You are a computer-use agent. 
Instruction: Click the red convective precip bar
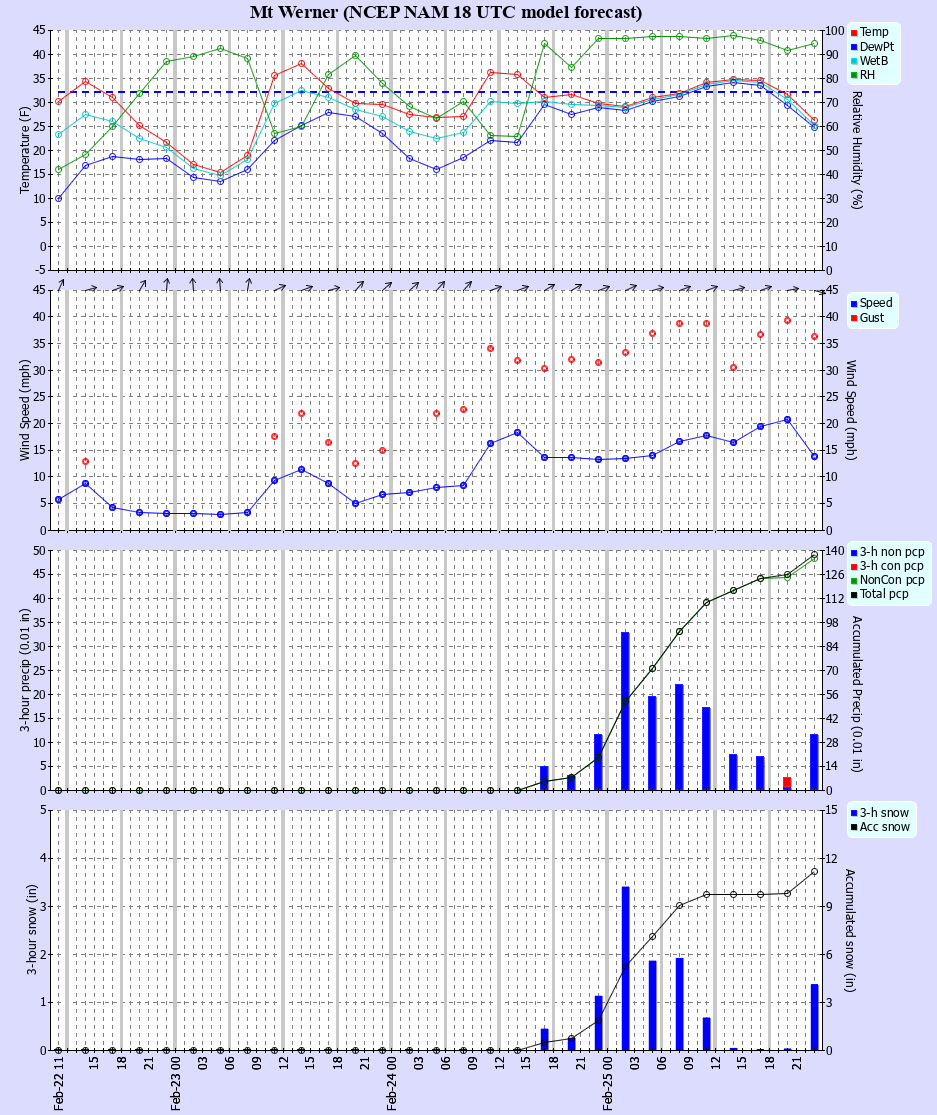coord(787,783)
